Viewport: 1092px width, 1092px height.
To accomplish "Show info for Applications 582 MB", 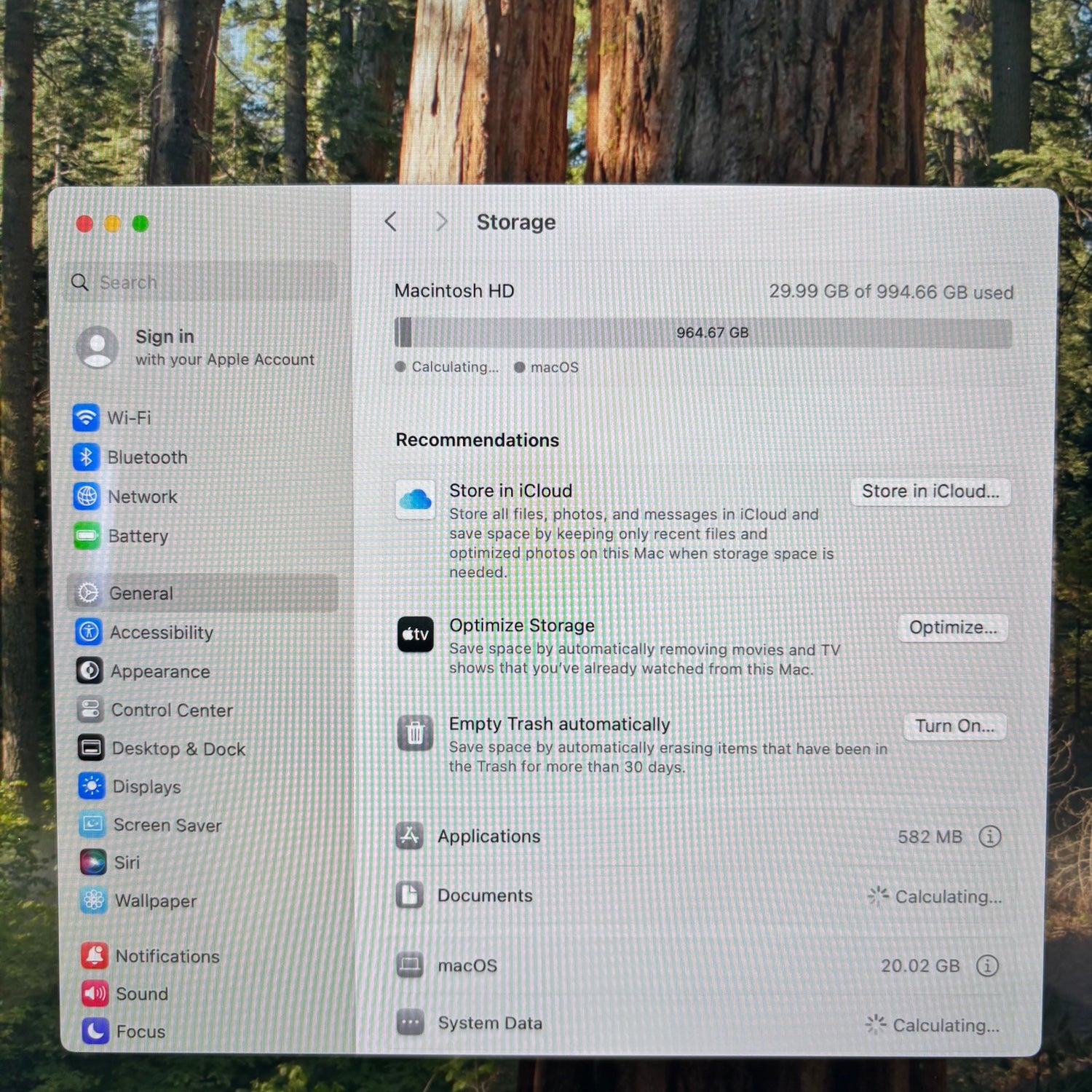I will (x=990, y=836).
